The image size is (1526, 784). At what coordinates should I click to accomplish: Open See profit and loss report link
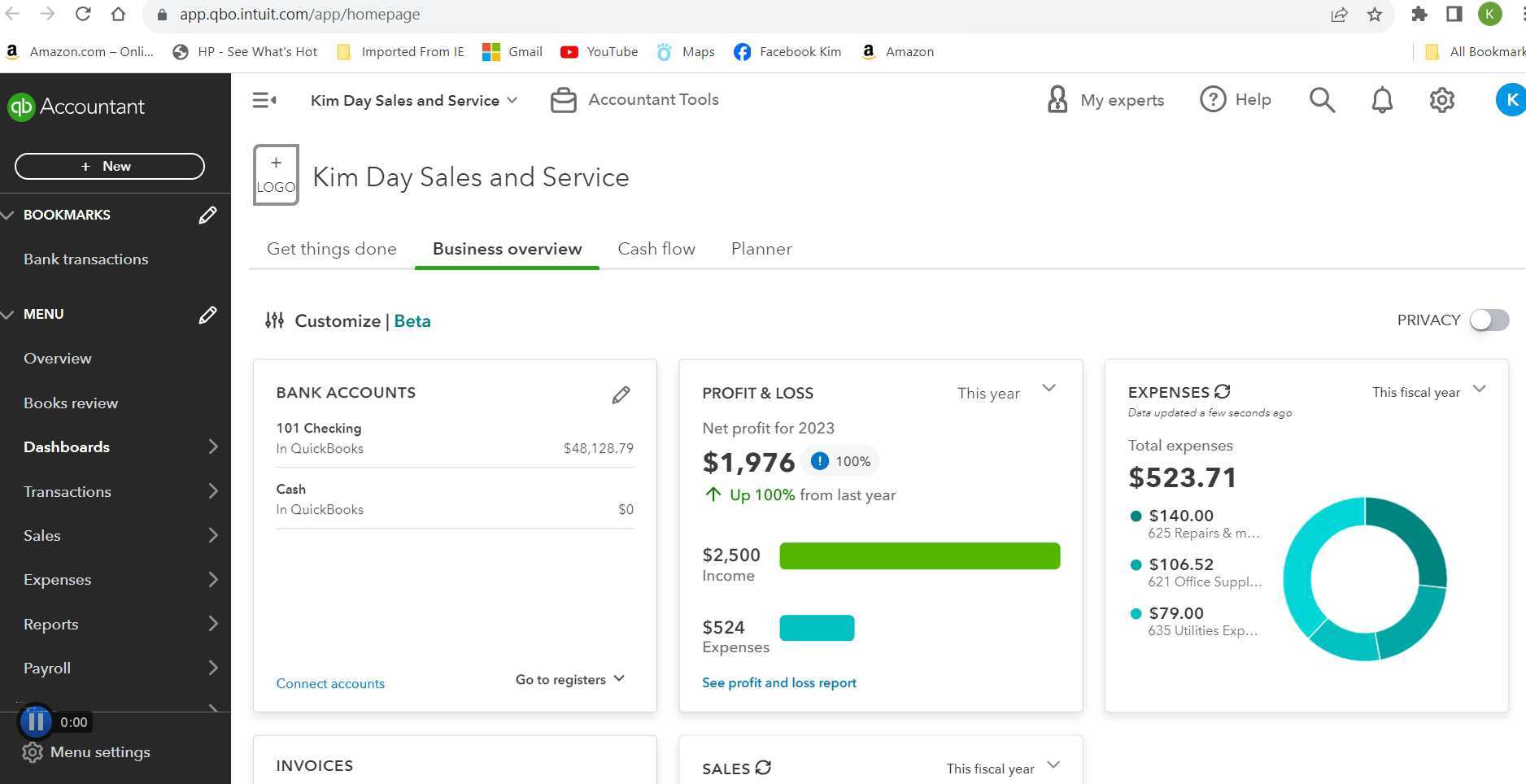coord(778,682)
